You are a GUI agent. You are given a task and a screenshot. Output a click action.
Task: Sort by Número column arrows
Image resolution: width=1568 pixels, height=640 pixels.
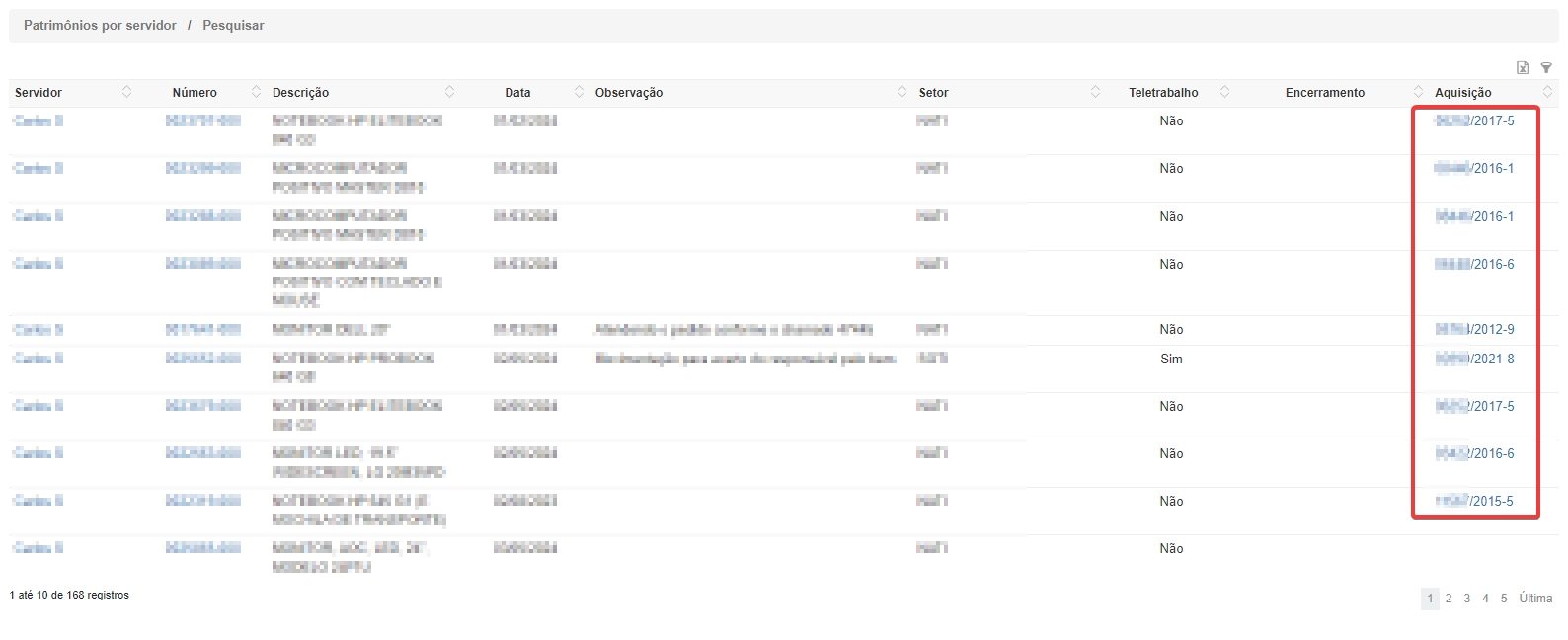pyautogui.click(x=257, y=92)
